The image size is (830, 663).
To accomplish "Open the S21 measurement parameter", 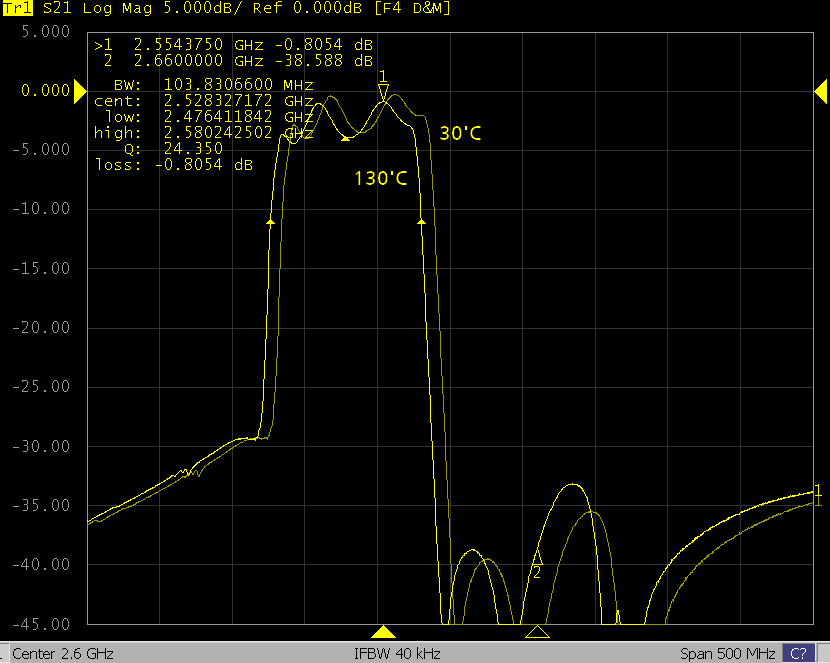I will click(58, 8).
